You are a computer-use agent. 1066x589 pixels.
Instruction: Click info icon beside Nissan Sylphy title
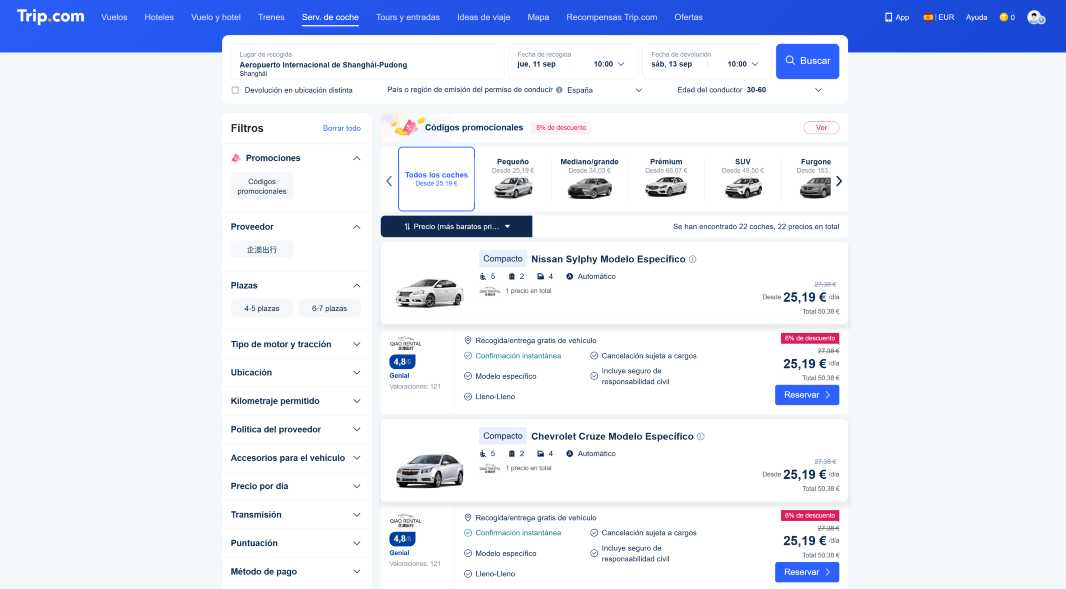point(693,259)
